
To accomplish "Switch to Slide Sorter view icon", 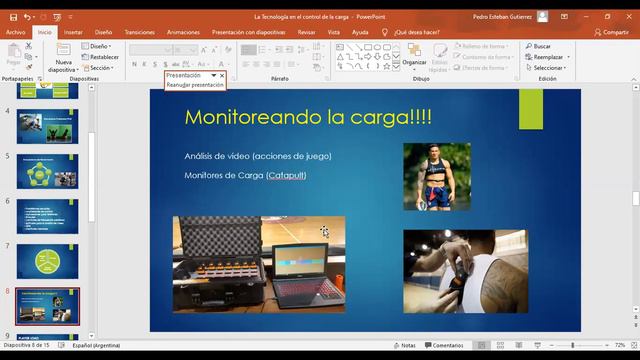I will [x=500, y=345].
